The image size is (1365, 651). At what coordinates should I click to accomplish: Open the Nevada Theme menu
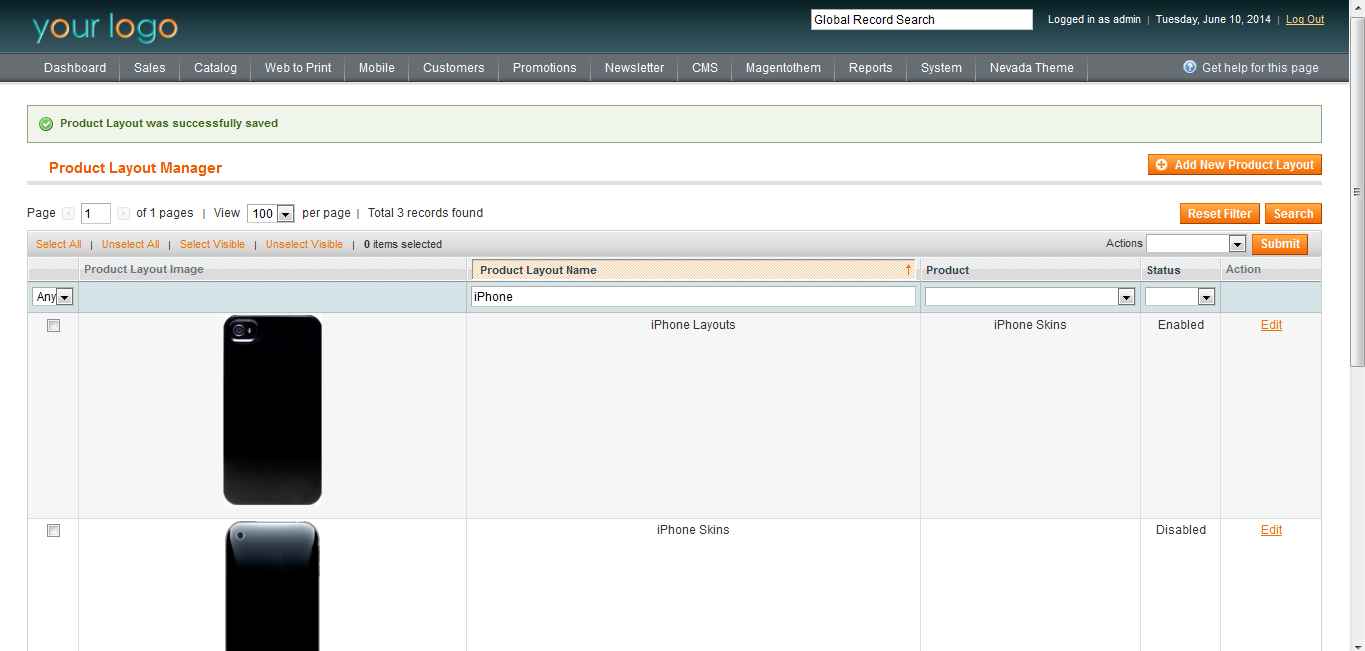click(1032, 68)
